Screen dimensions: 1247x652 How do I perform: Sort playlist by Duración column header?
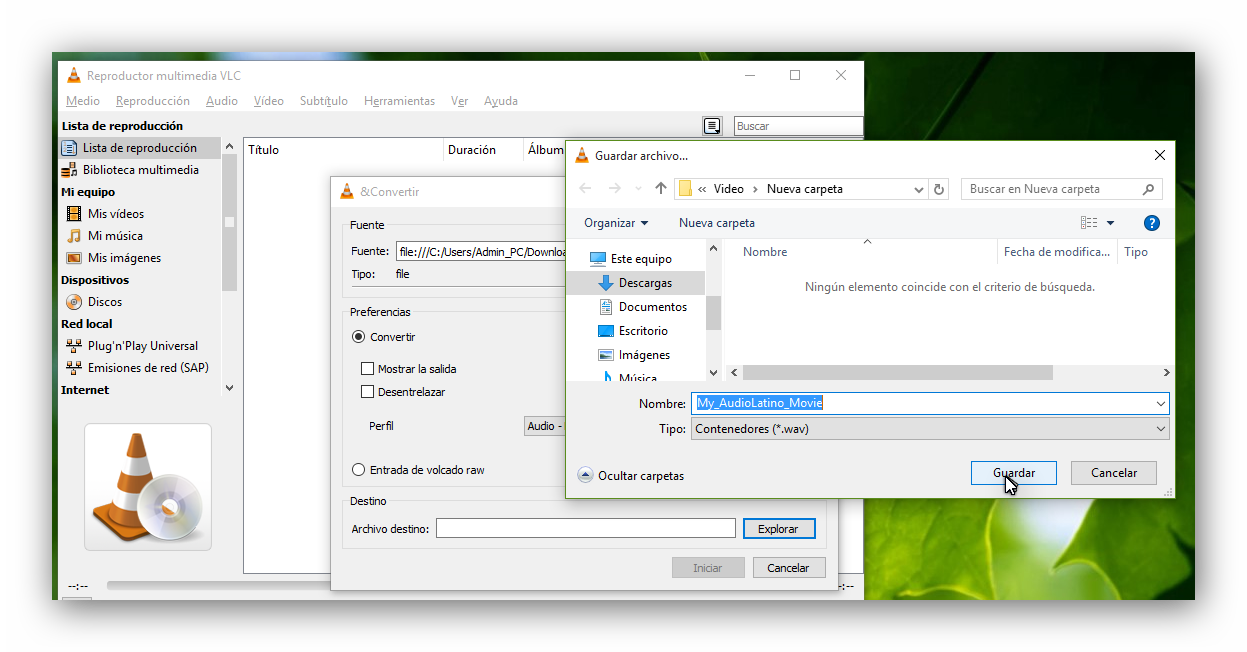(x=472, y=150)
